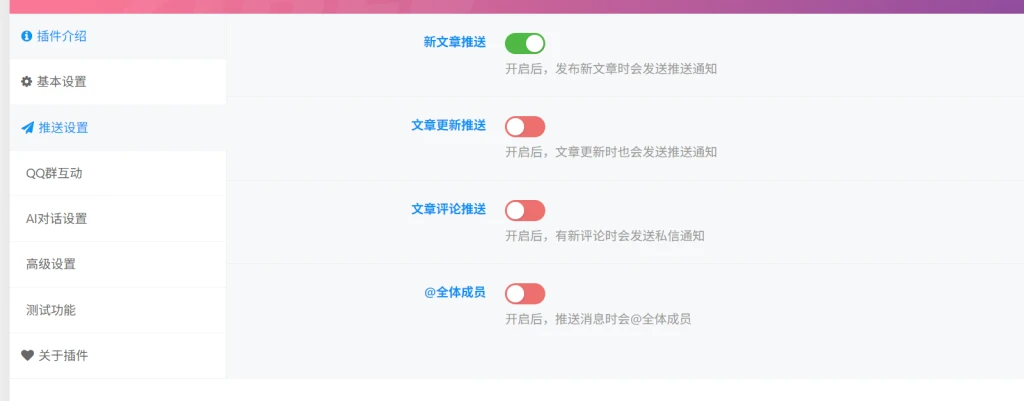This screenshot has height=401, width=1024.
Task: Open the 插件介绍 tab
Action: click(x=118, y=37)
